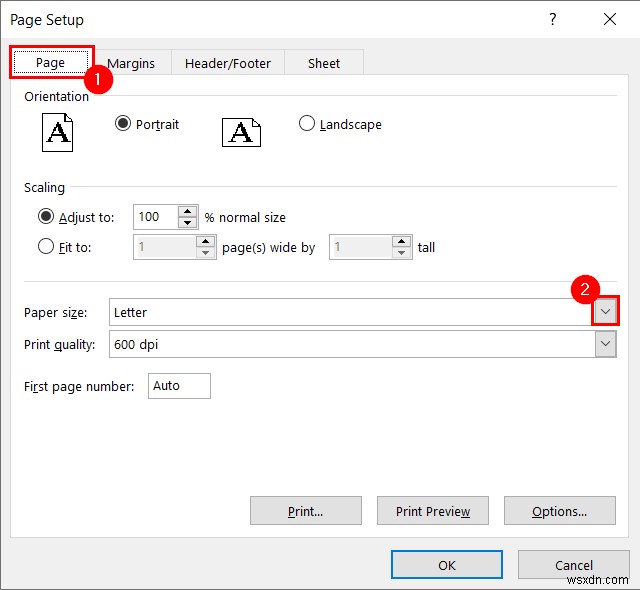
Task: Increase pages tall spinner value
Action: (402, 242)
